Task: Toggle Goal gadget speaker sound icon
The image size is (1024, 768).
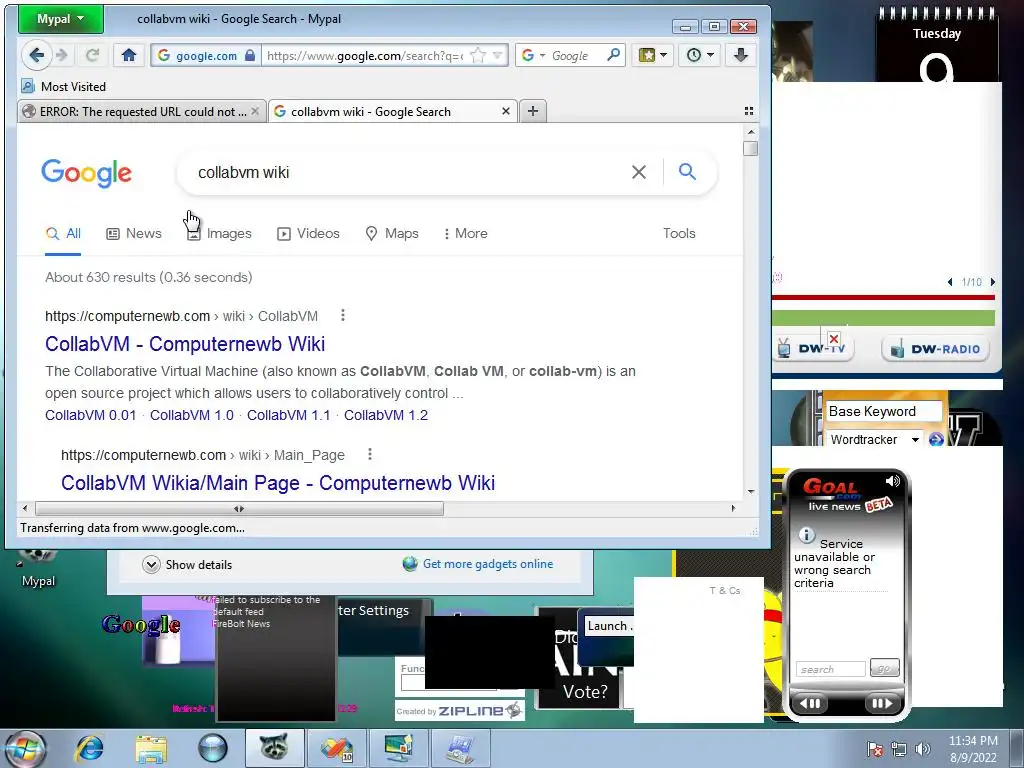Action: click(893, 481)
